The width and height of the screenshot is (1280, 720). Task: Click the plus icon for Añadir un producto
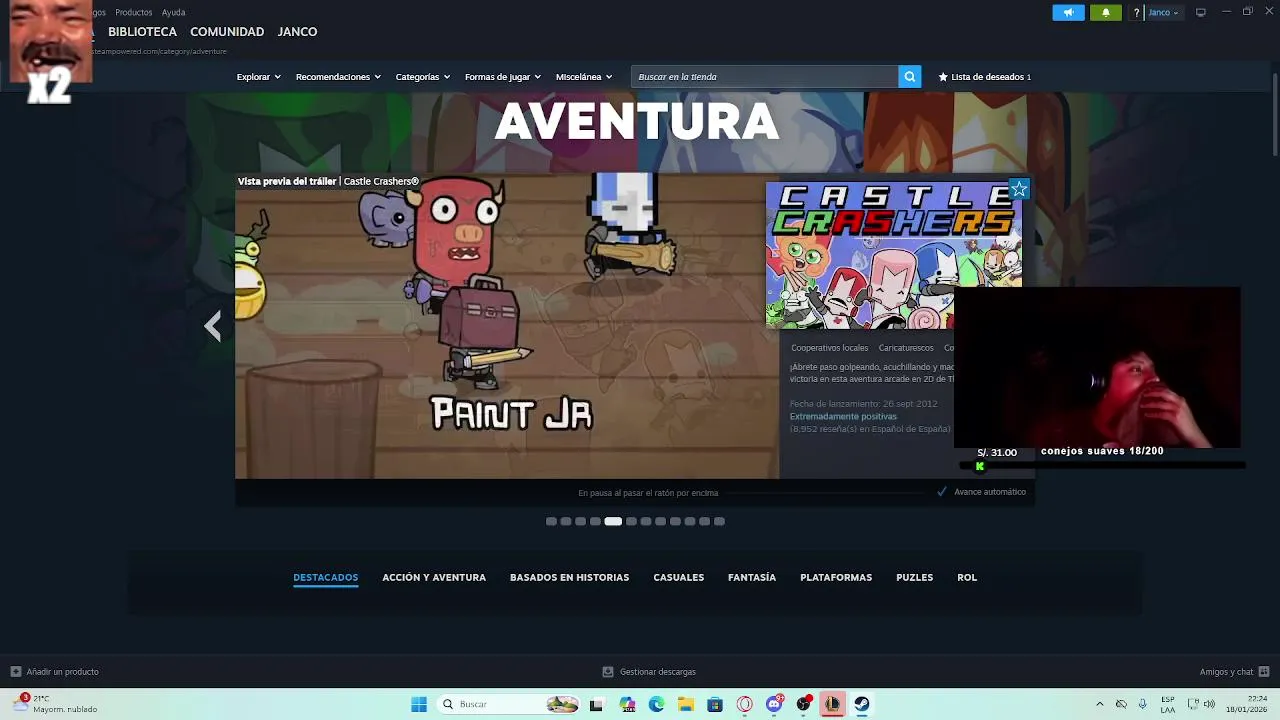pos(15,671)
